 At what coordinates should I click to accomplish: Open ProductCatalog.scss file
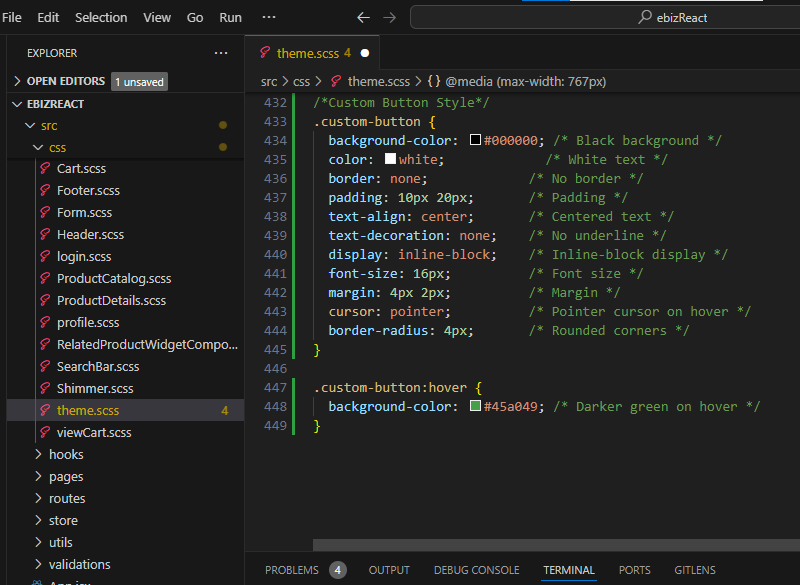[x=114, y=278]
